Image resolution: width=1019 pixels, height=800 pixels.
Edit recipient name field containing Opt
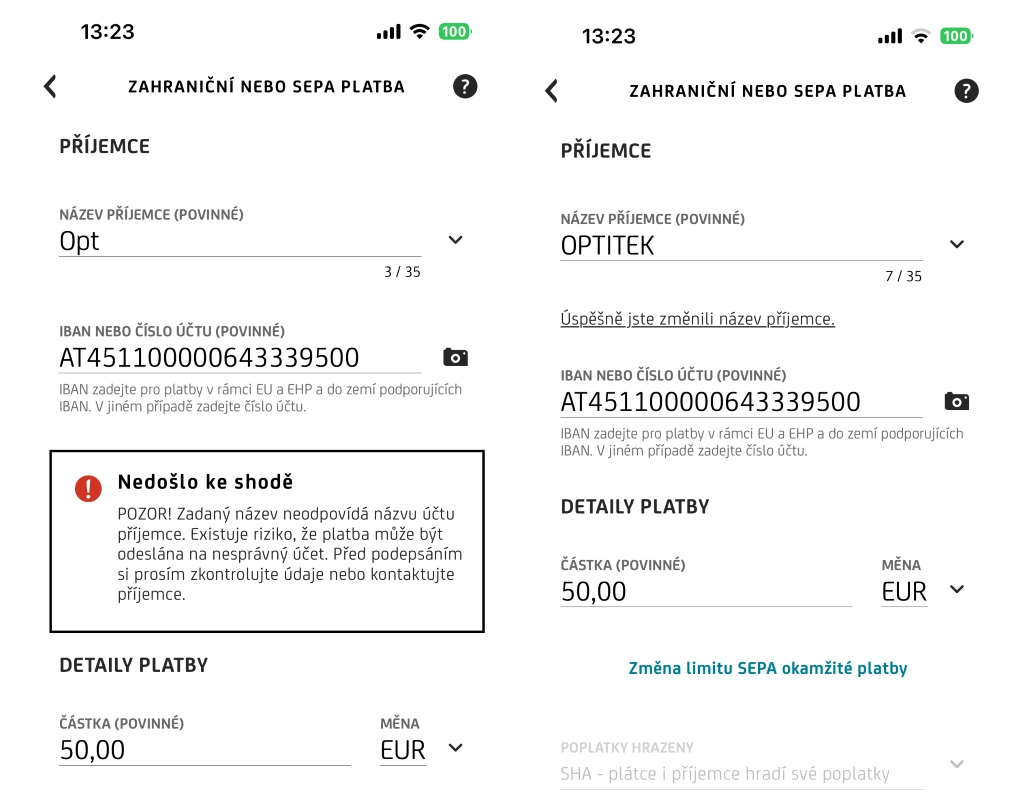[x=240, y=241]
